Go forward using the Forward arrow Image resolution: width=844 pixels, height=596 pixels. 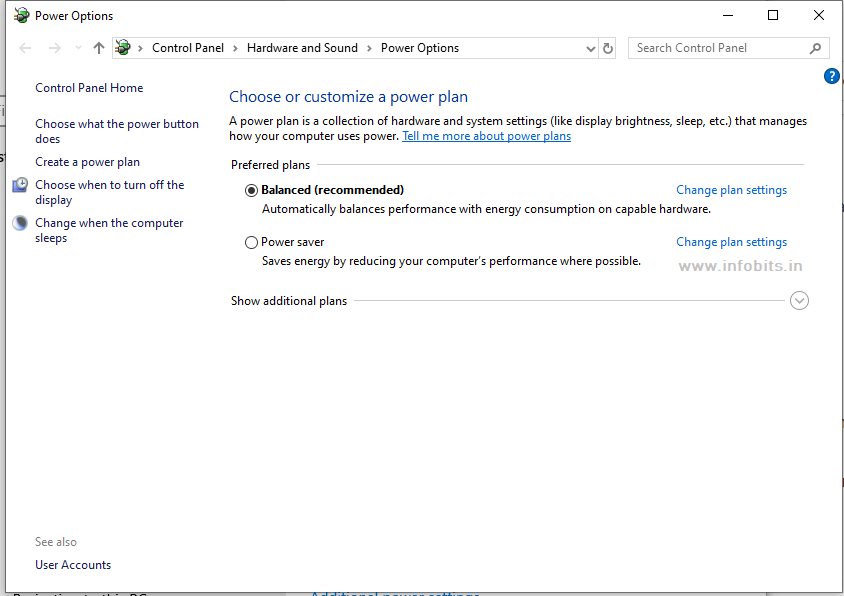click(54, 48)
